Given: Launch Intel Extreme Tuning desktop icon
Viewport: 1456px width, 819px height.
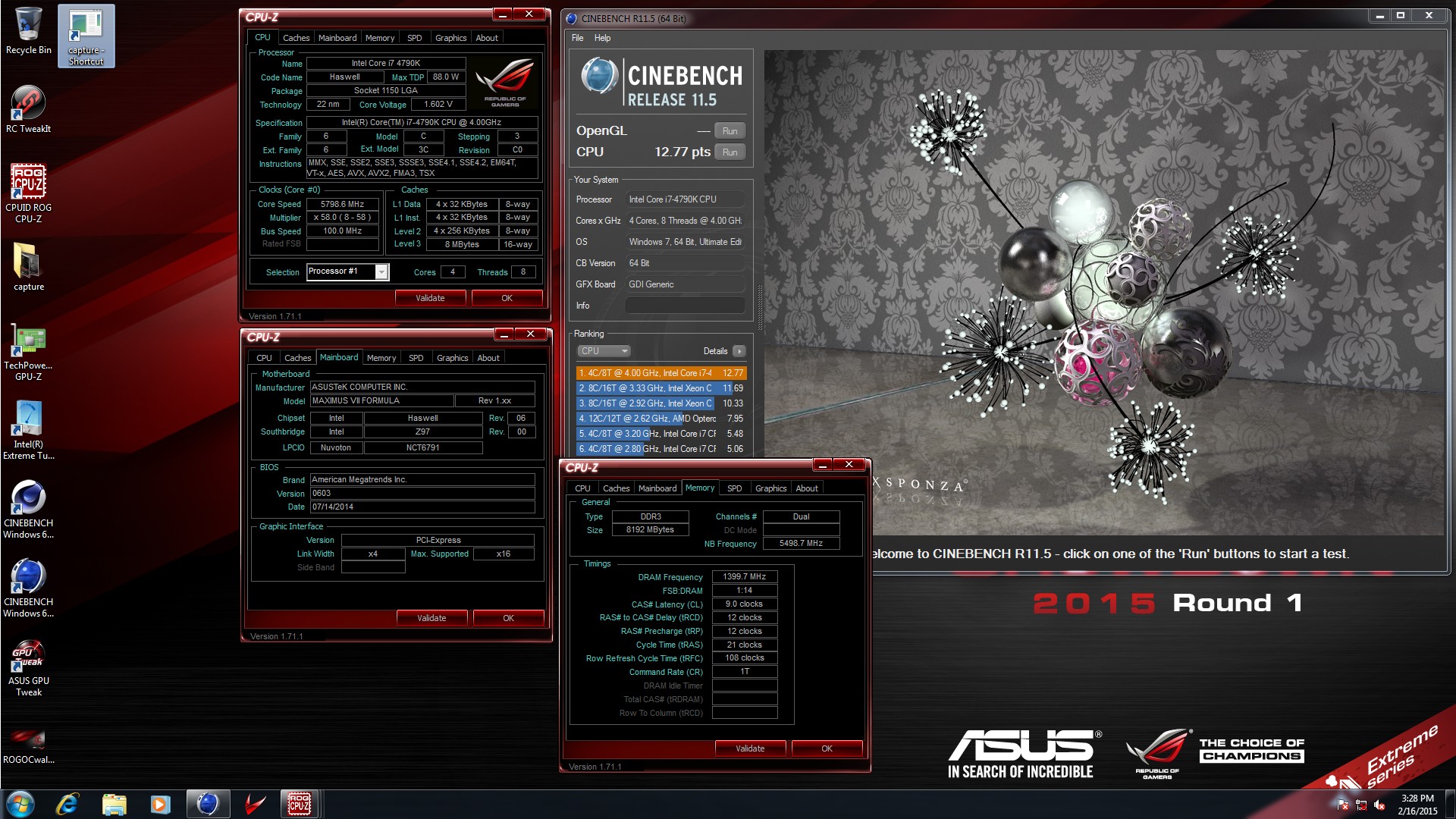Looking at the screenshot, I should click(28, 431).
